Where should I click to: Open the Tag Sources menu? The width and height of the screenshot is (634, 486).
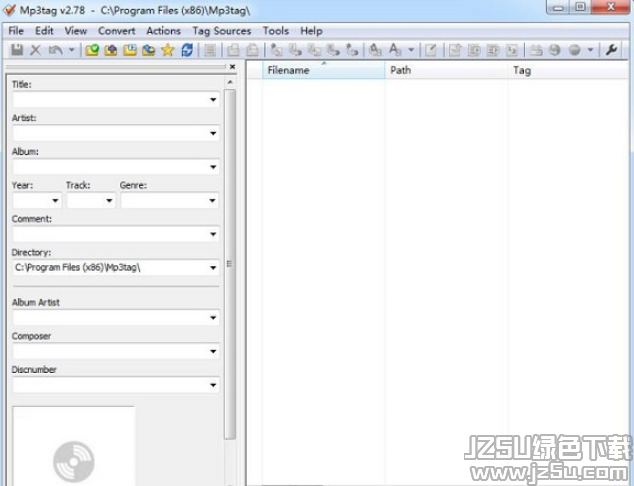pyautogui.click(x=222, y=31)
